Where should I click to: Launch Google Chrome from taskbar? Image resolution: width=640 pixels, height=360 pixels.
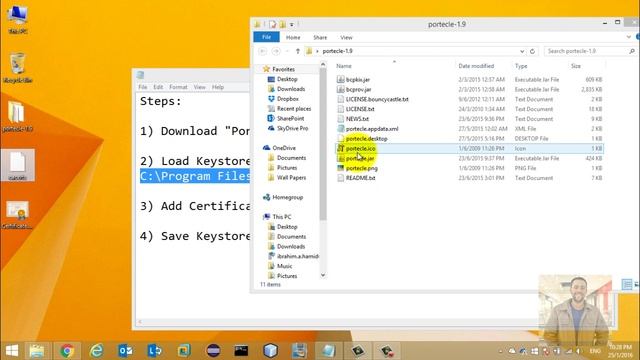(x=67, y=351)
